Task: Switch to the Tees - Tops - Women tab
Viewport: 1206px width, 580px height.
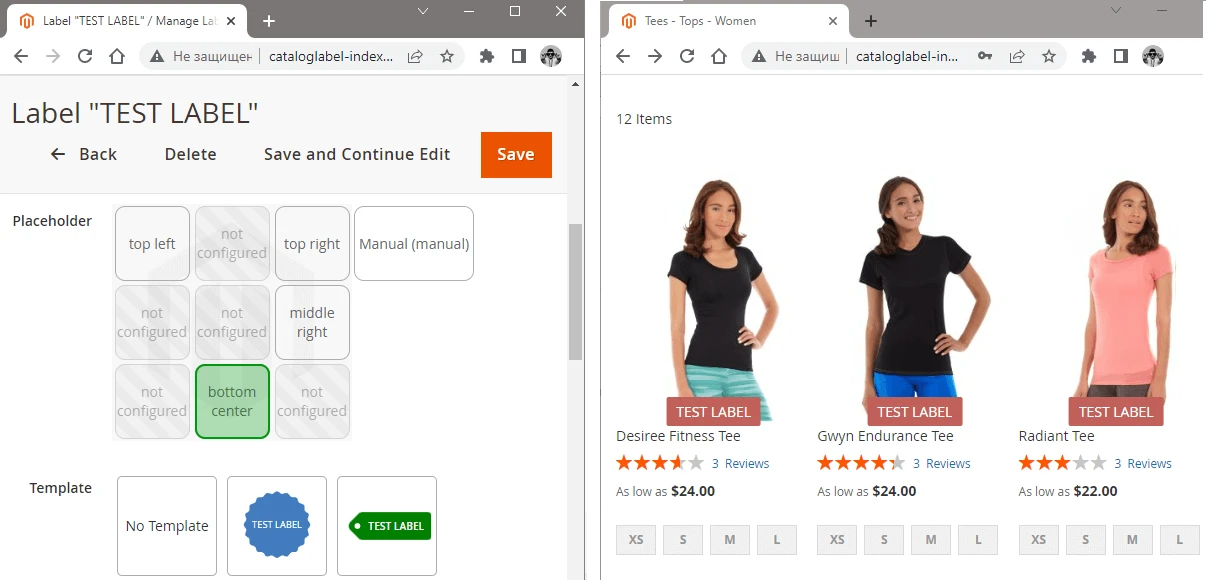Action: (x=720, y=21)
